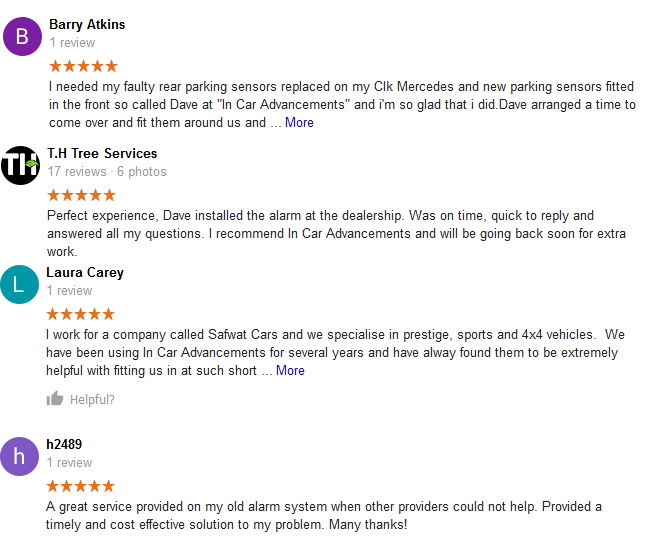
Task: Click Barry Atkins' '1 review' label
Action: pos(72,42)
